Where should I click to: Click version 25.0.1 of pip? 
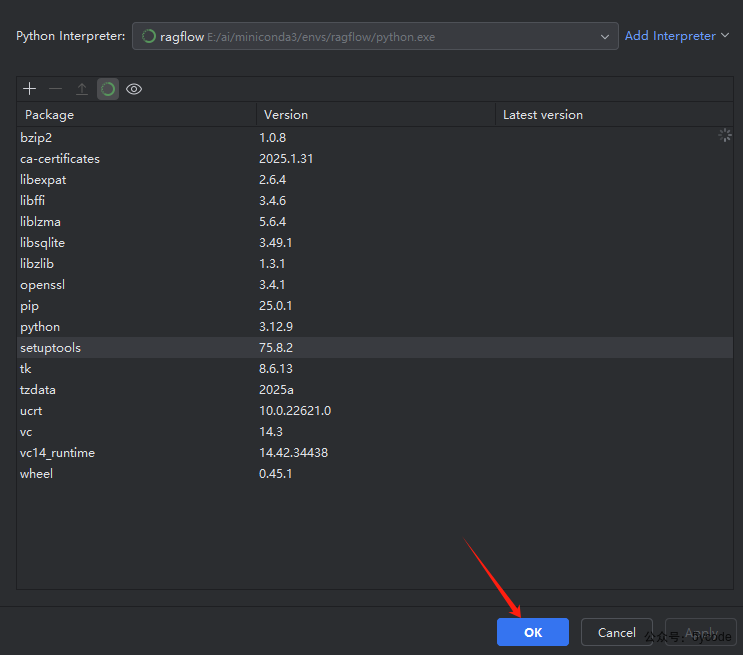(275, 306)
